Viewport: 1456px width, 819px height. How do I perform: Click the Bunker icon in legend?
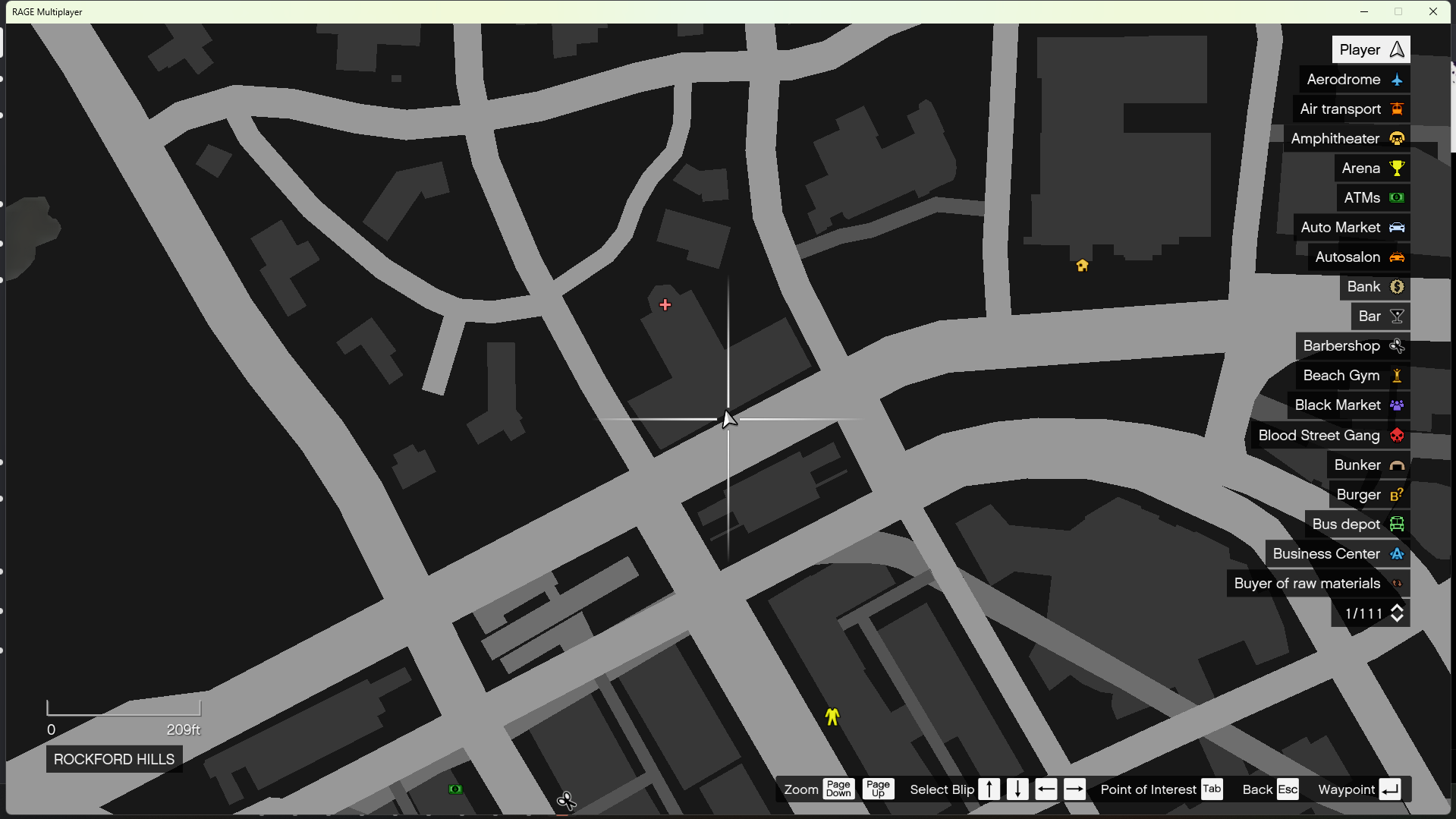tap(1397, 465)
